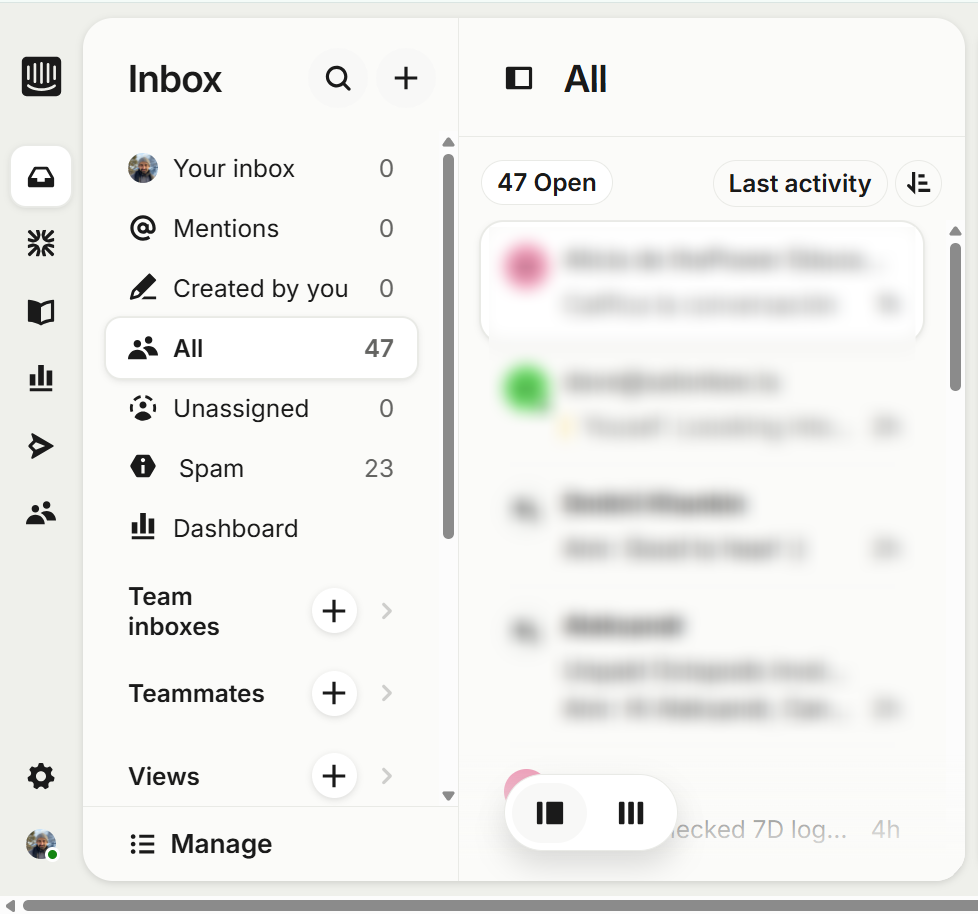Search conversations using the magnifier icon
The width and height of the screenshot is (978, 914).
(338, 78)
